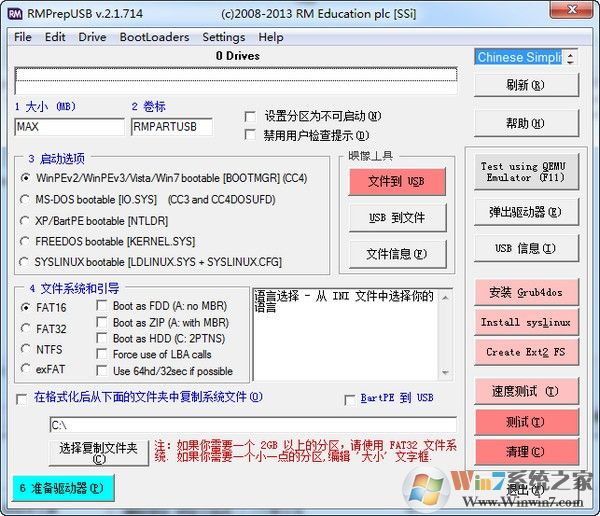Click the size field containing MAX
600x516 pixels.
pyautogui.click(x=70, y=127)
